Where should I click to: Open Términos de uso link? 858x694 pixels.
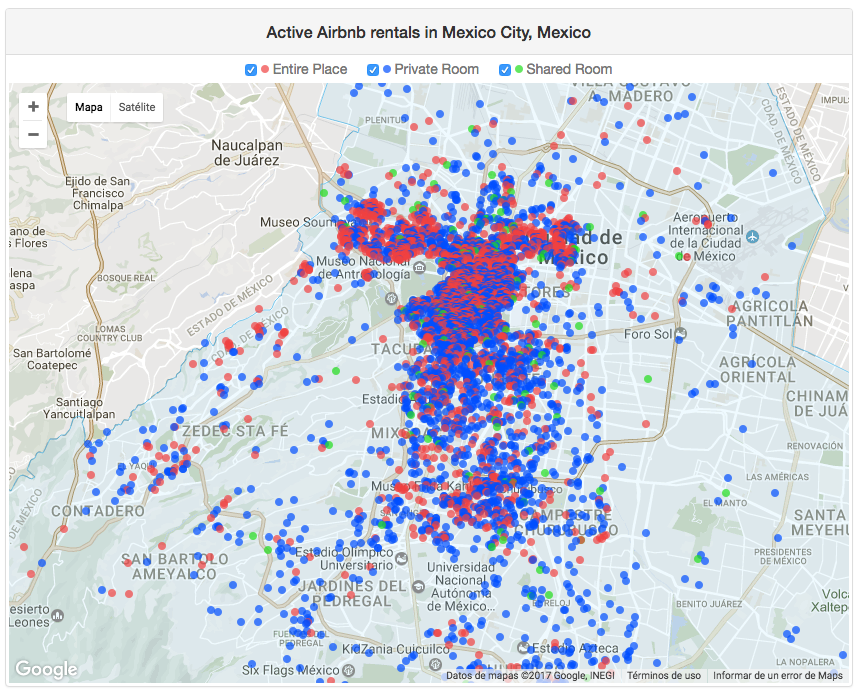pos(664,675)
